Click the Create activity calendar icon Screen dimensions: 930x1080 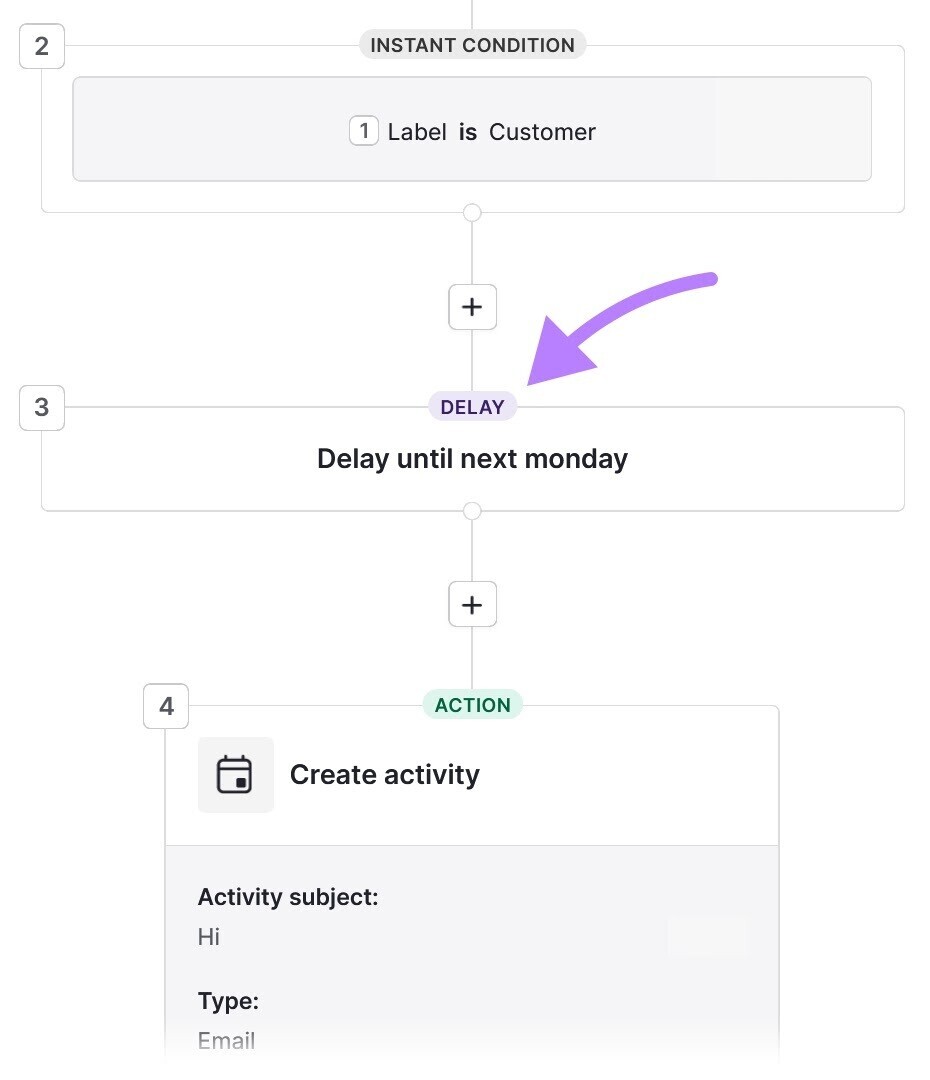236,774
